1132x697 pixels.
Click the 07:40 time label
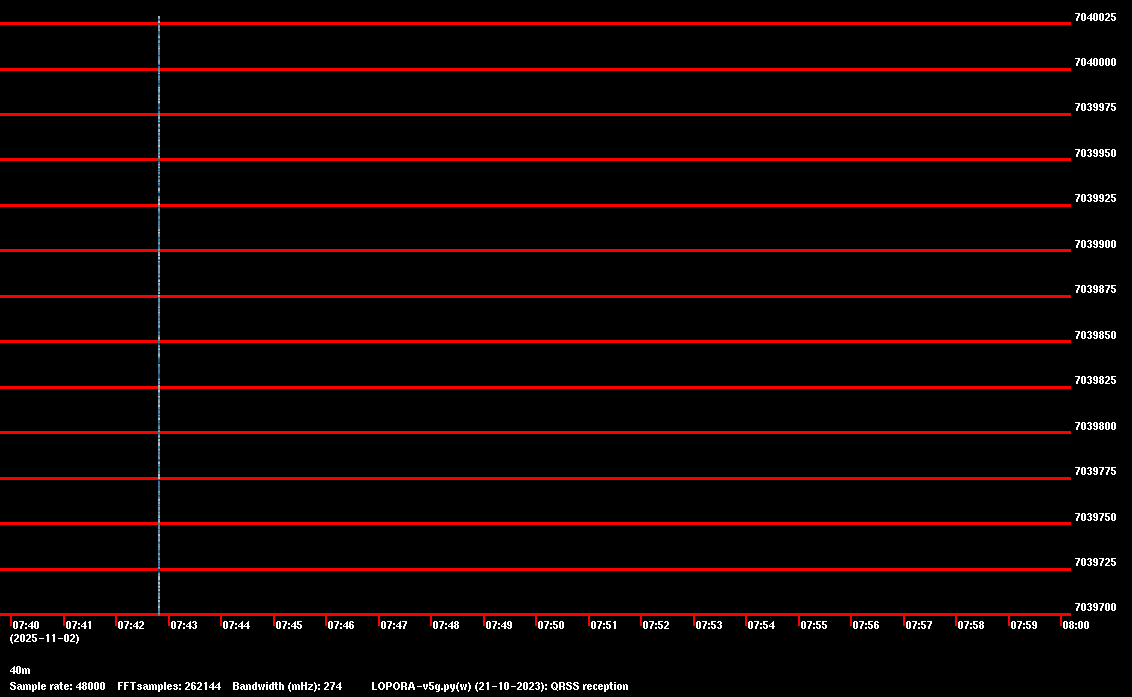point(26,625)
